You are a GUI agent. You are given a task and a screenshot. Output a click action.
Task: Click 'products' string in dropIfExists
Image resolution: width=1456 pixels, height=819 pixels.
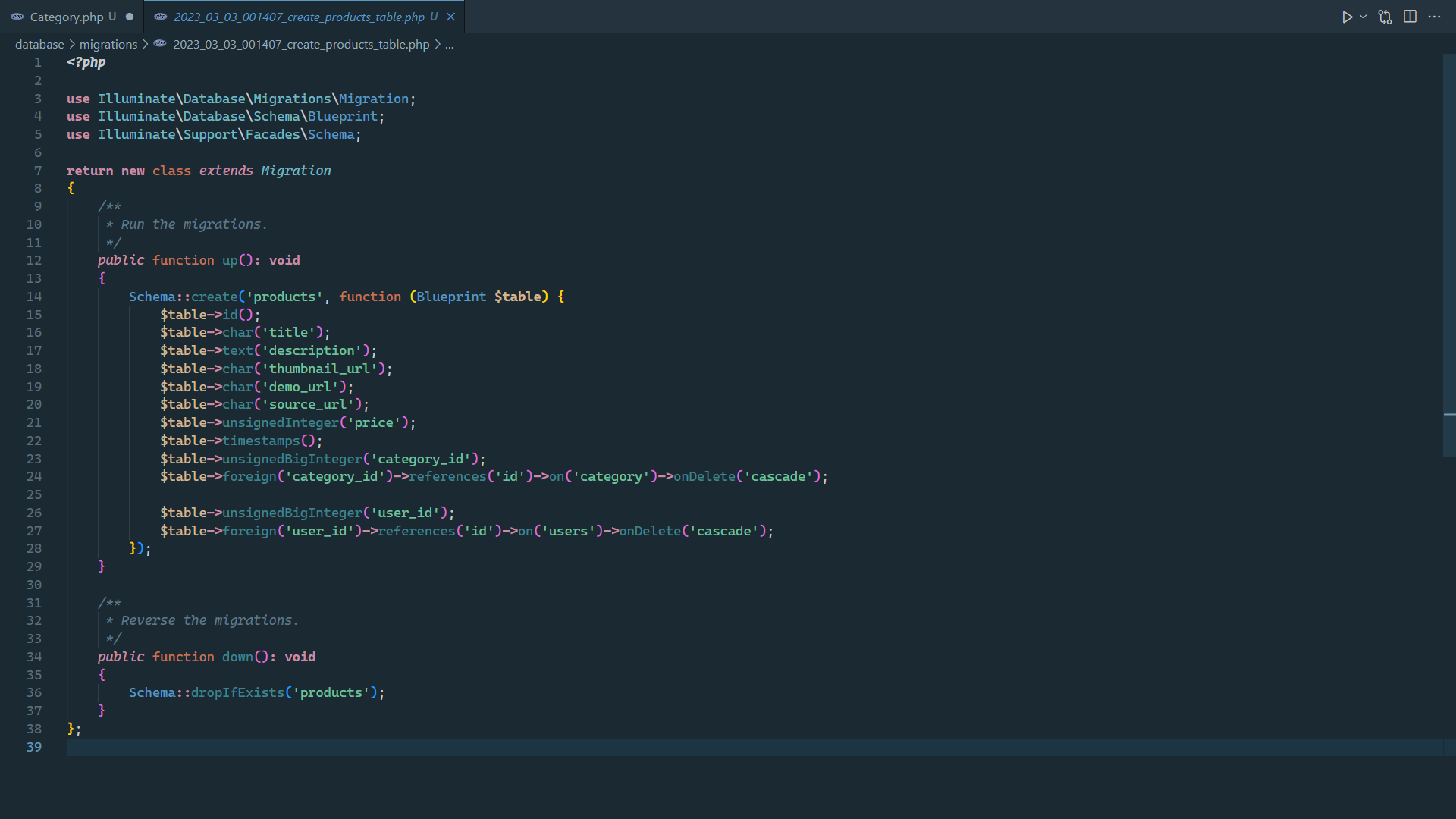click(x=331, y=692)
